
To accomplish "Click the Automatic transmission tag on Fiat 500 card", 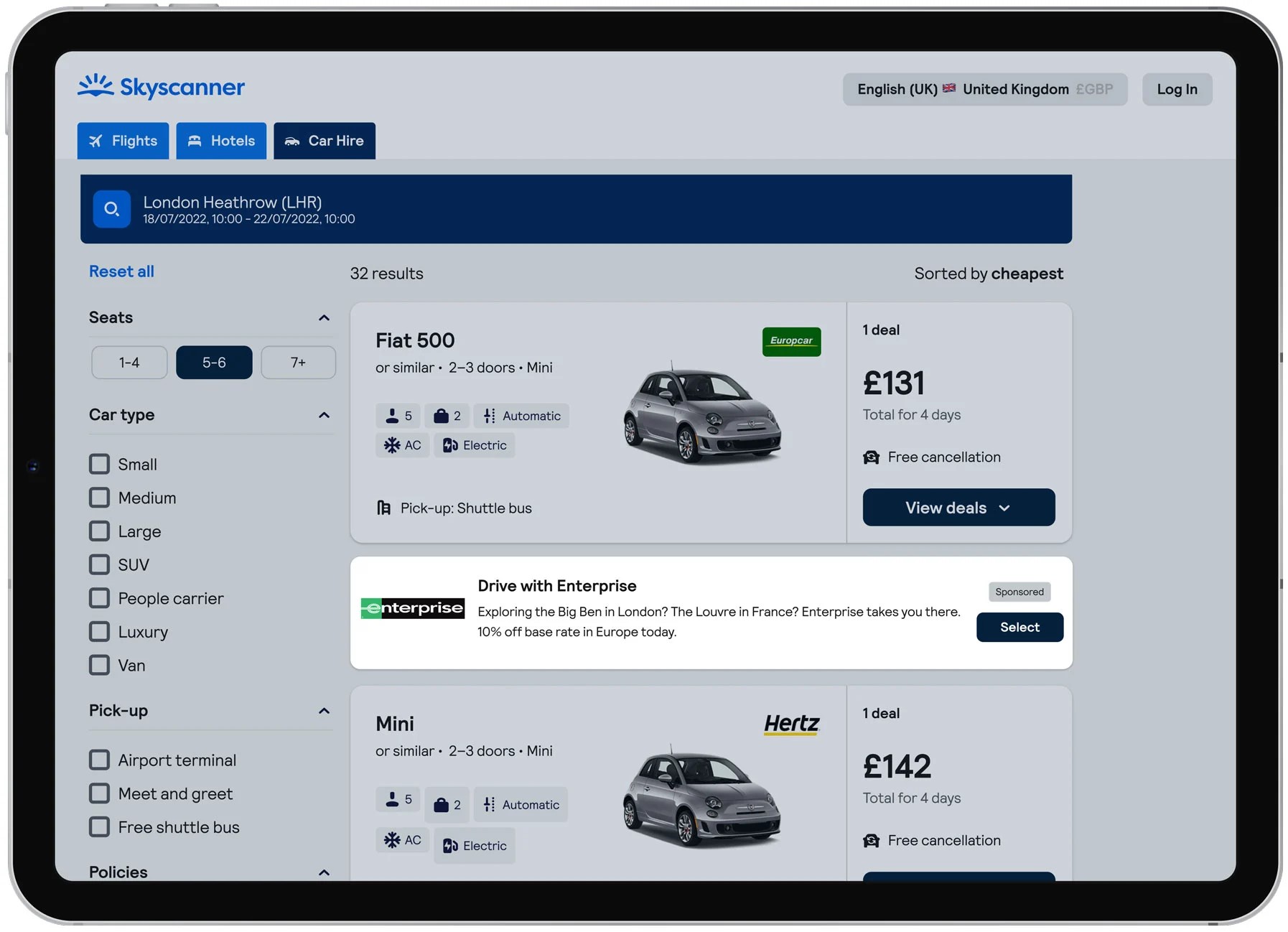I will [521, 416].
